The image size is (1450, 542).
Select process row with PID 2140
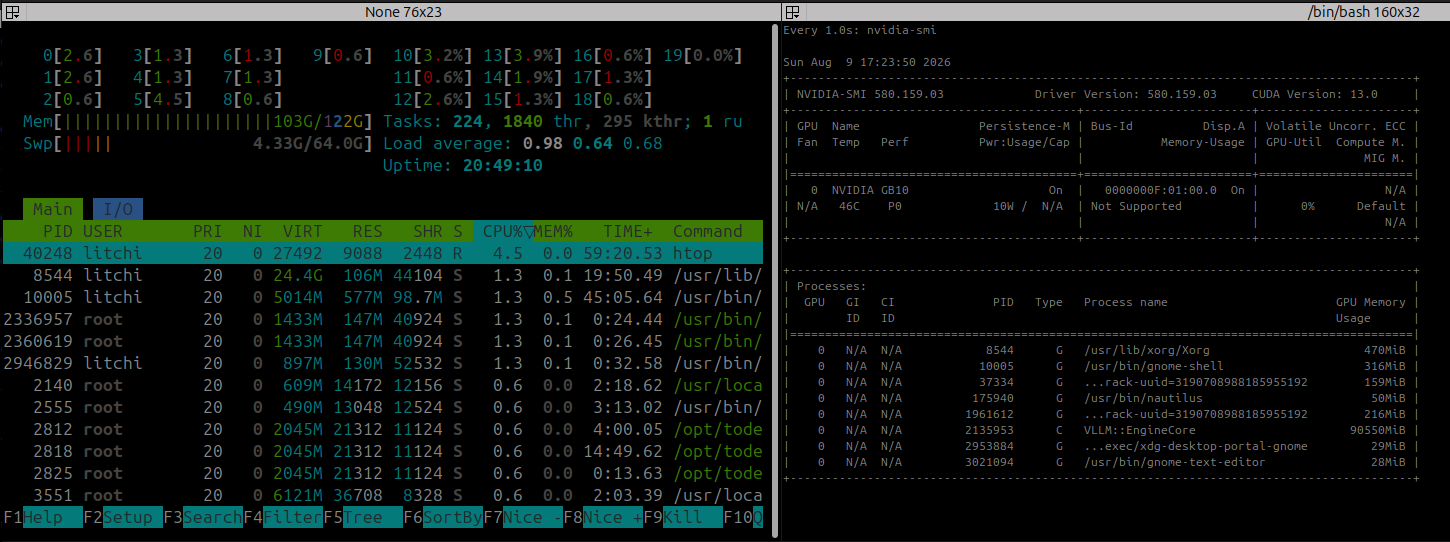click(x=383, y=385)
